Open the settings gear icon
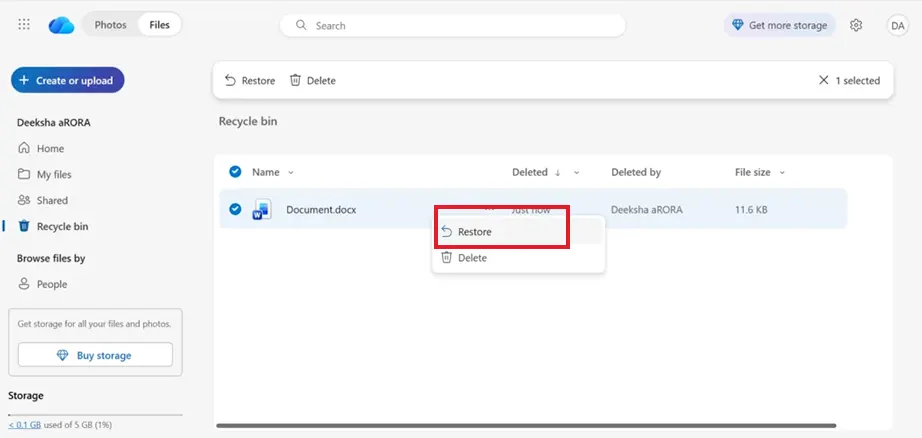This screenshot has width=922, height=438. pos(856,25)
